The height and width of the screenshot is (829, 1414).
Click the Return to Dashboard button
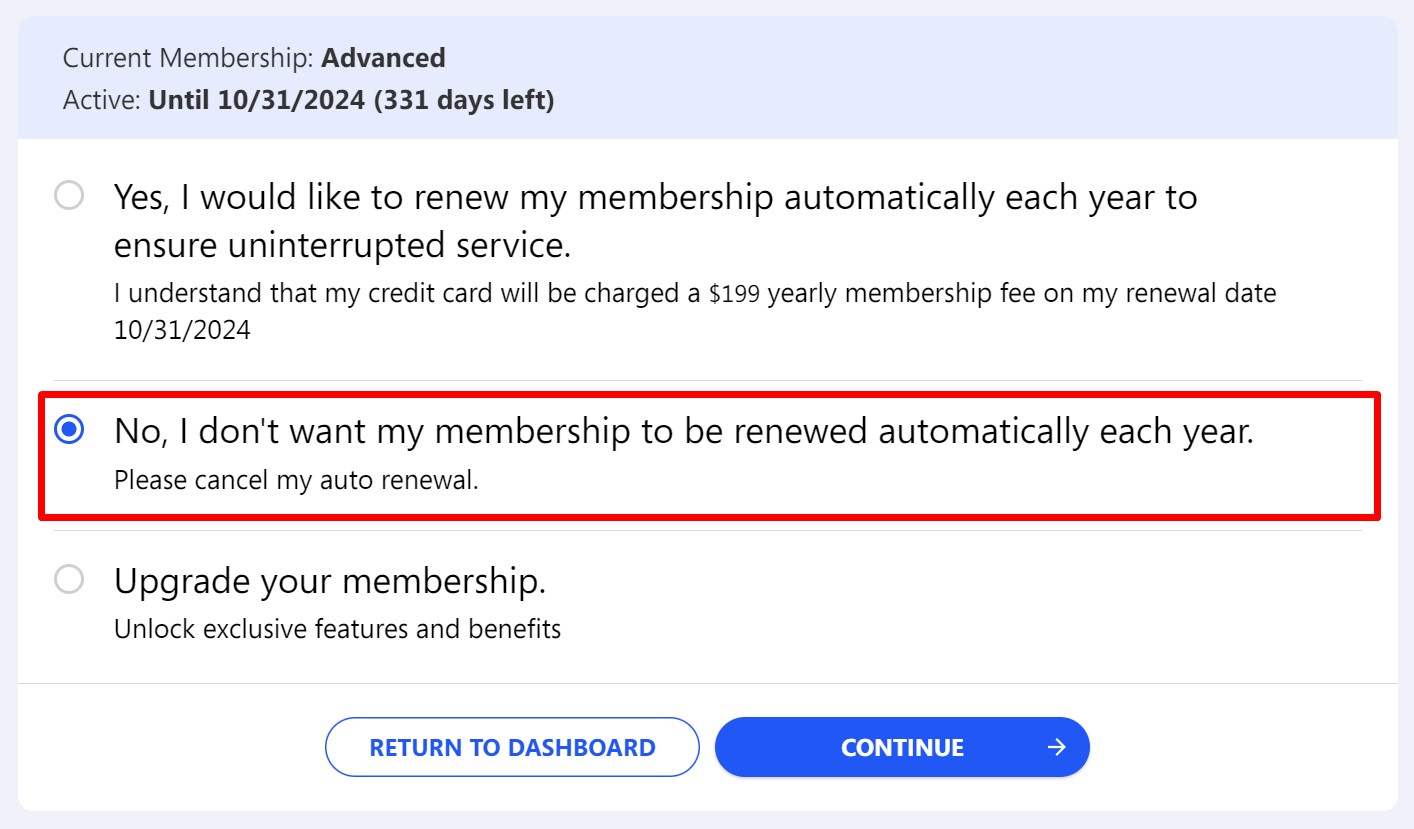tap(511, 746)
